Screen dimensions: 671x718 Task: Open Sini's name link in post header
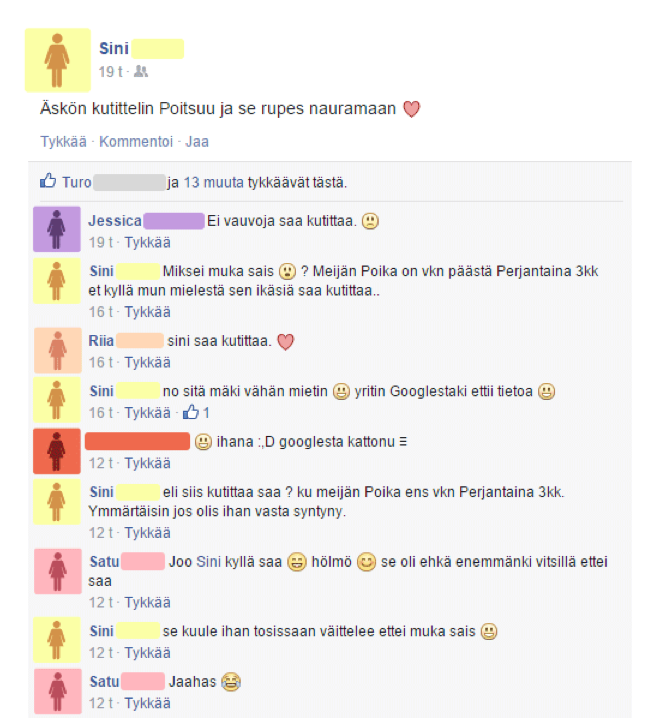[x=114, y=48]
